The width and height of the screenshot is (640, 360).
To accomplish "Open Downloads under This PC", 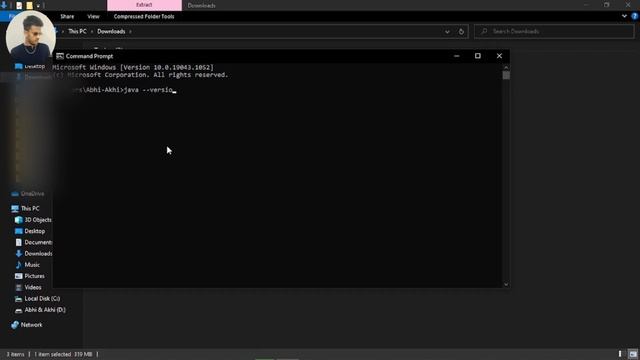I will pos(33,254).
